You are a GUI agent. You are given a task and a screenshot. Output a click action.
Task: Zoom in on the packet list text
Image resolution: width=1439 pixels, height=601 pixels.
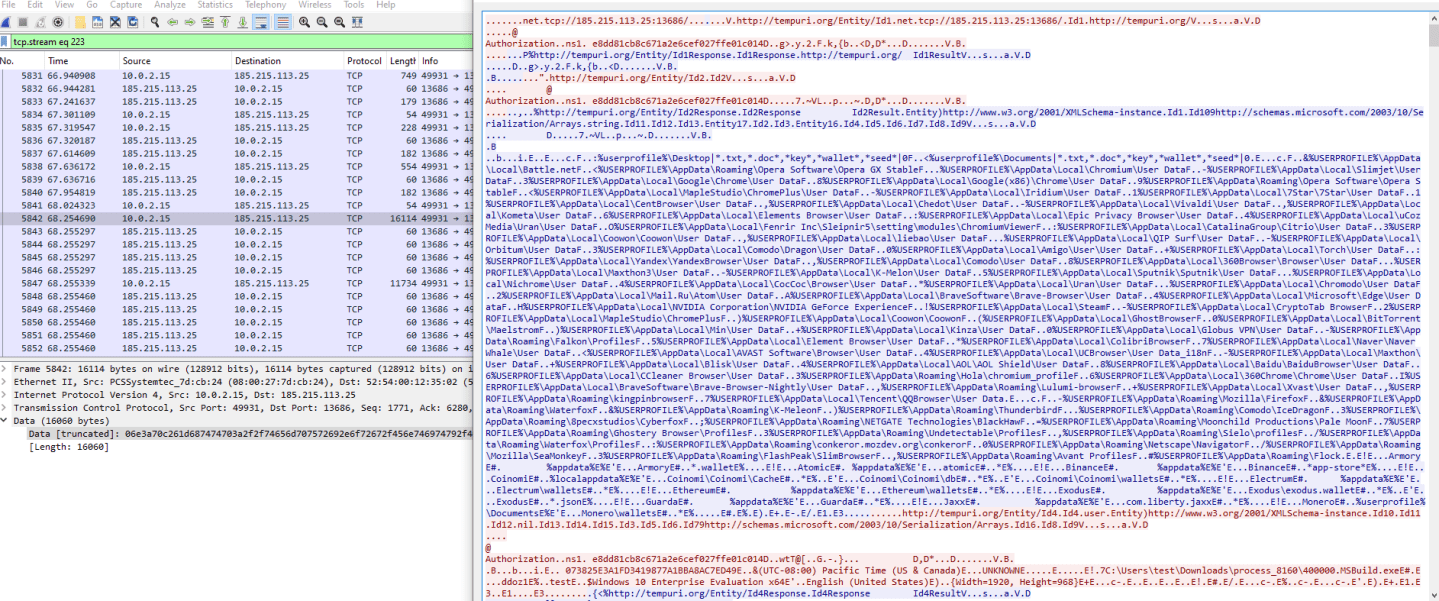pyautogui.click(x=302, y=26)
